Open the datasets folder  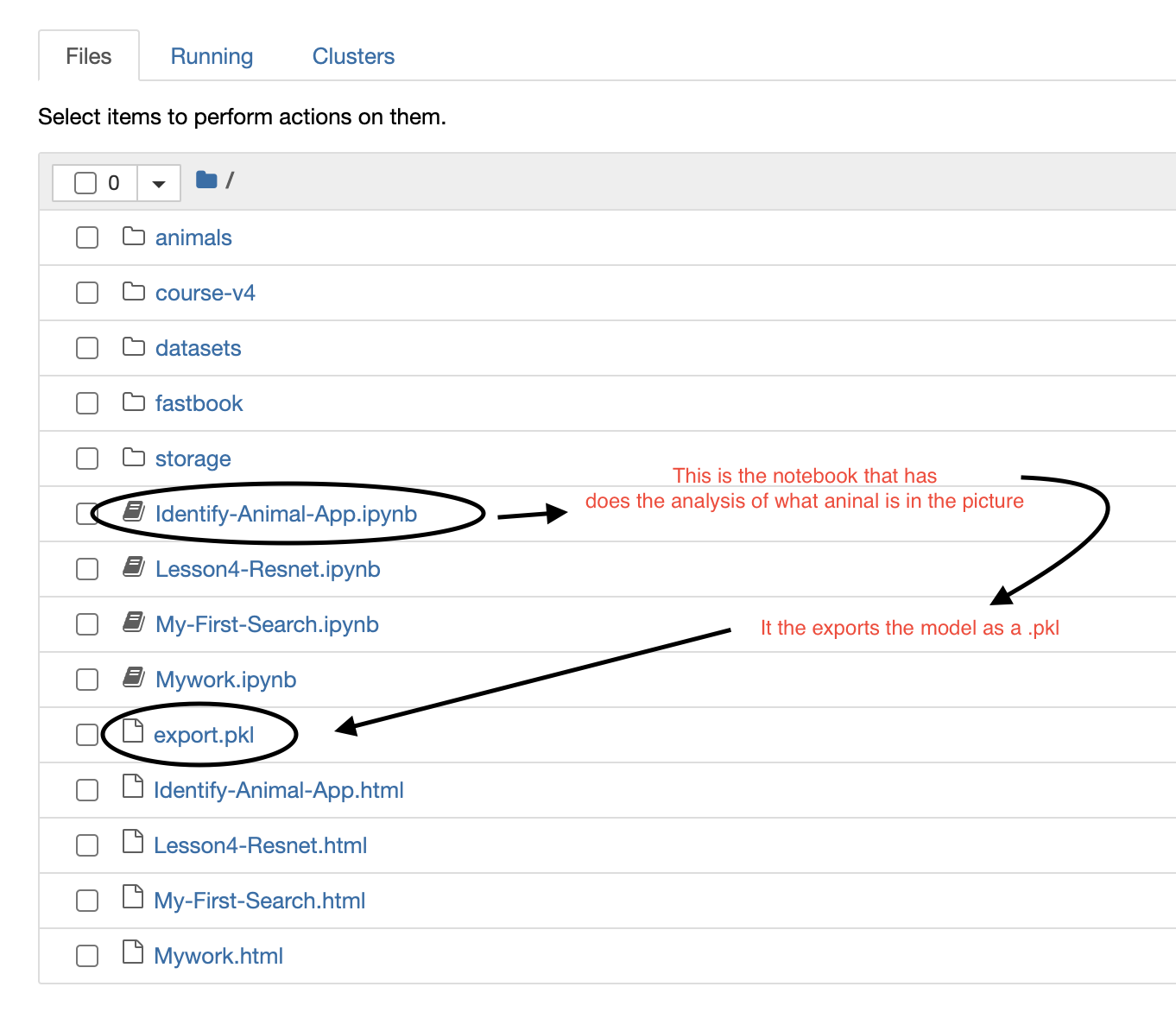[x=198, y=348]
